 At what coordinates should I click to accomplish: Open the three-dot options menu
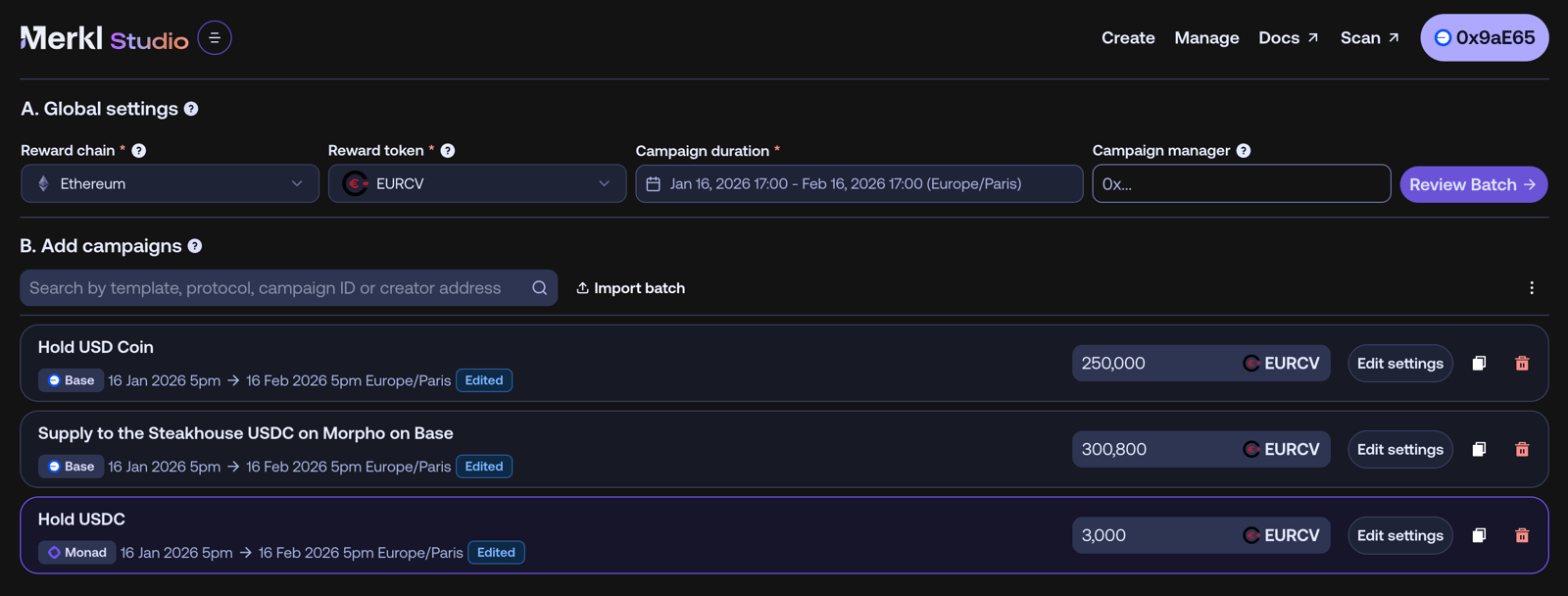[x=1532, y=288]
